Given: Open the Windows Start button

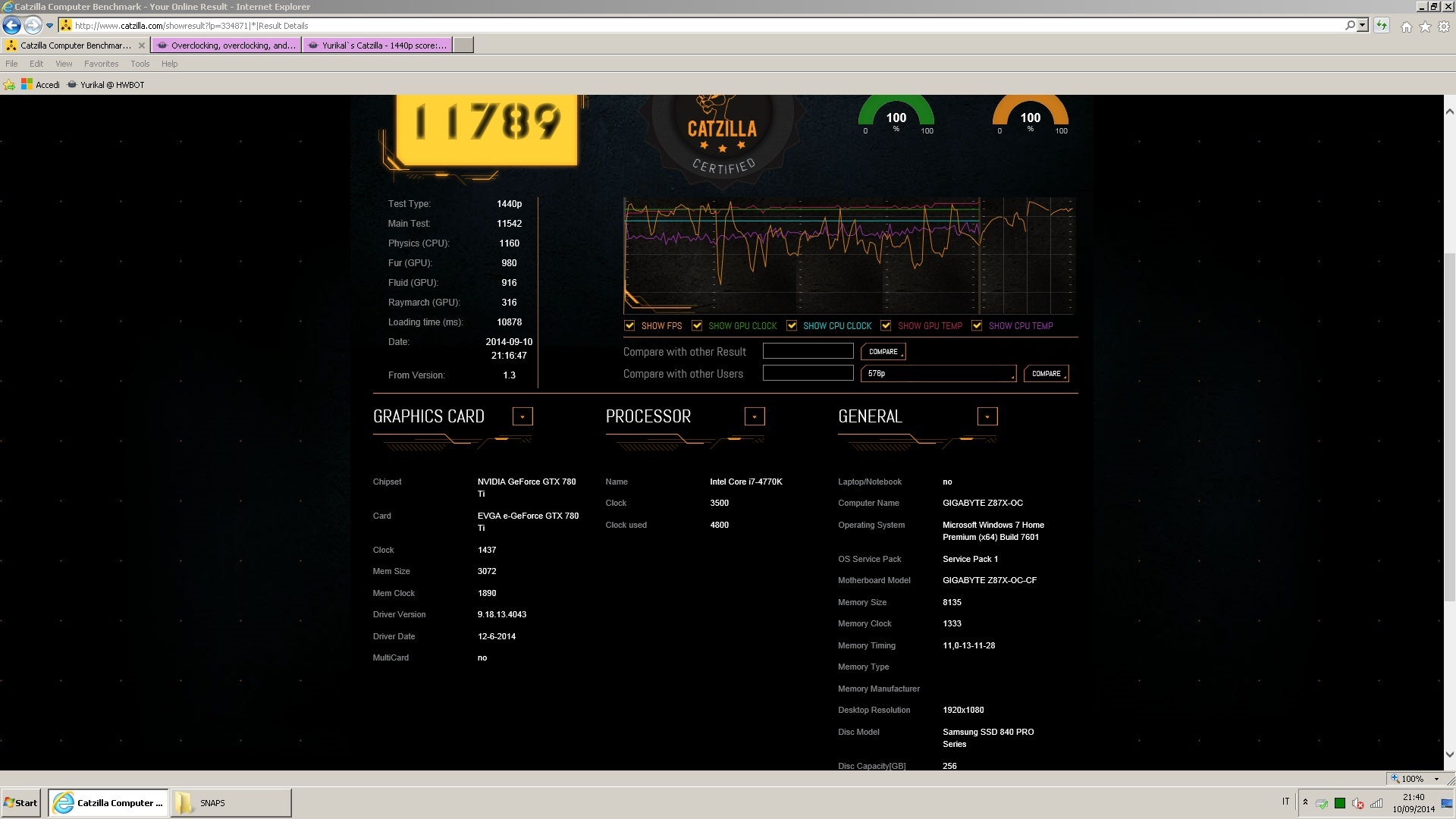Looking at the screenshot, I should click(20, 803).
